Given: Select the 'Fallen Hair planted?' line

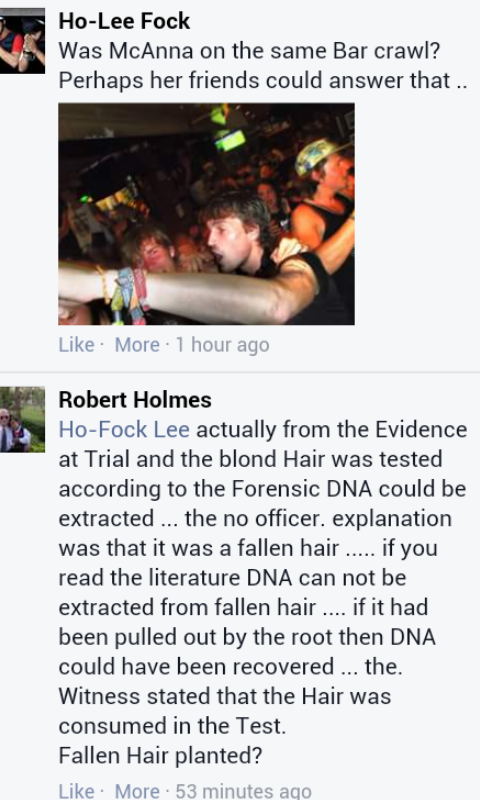Looking at the screenshot, I should (x=160, y=755).
